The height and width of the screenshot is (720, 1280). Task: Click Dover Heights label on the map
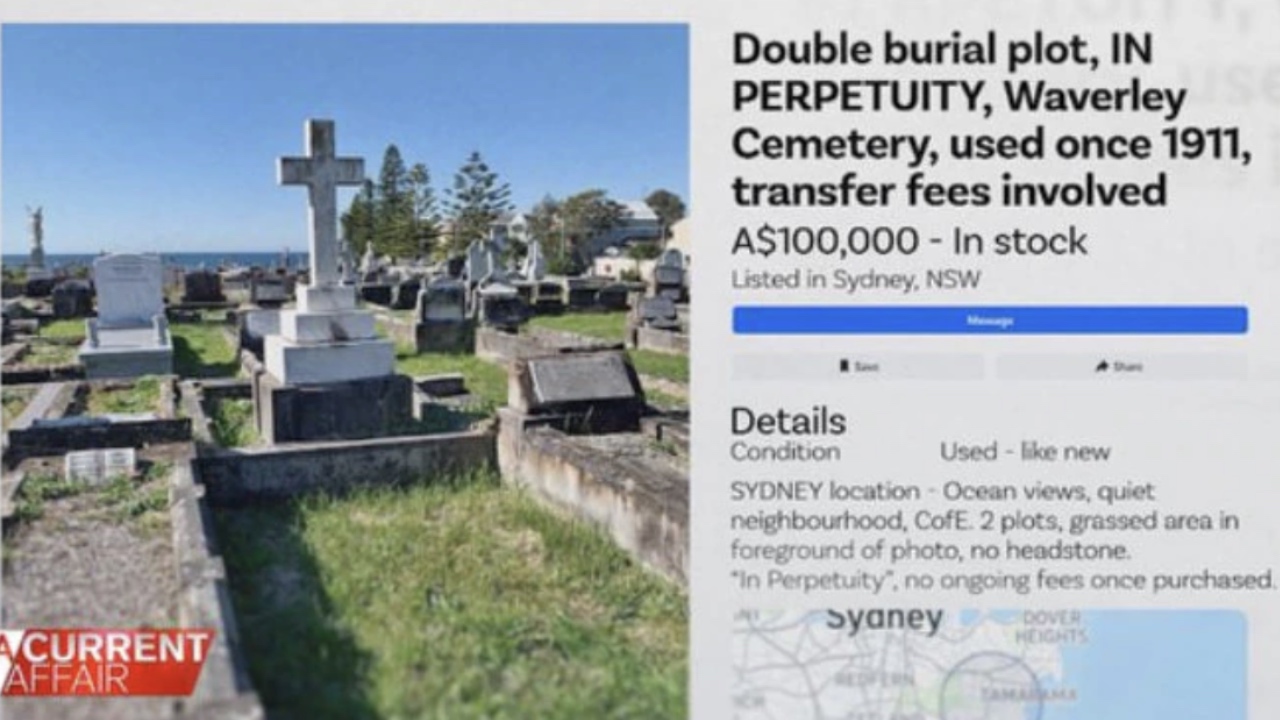[x=1051, y=626]
